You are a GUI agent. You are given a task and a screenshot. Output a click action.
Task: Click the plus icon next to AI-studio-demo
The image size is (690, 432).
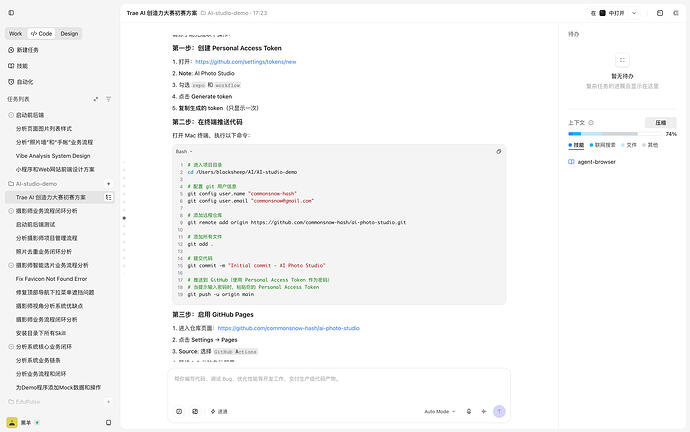(x=109, y=184)
